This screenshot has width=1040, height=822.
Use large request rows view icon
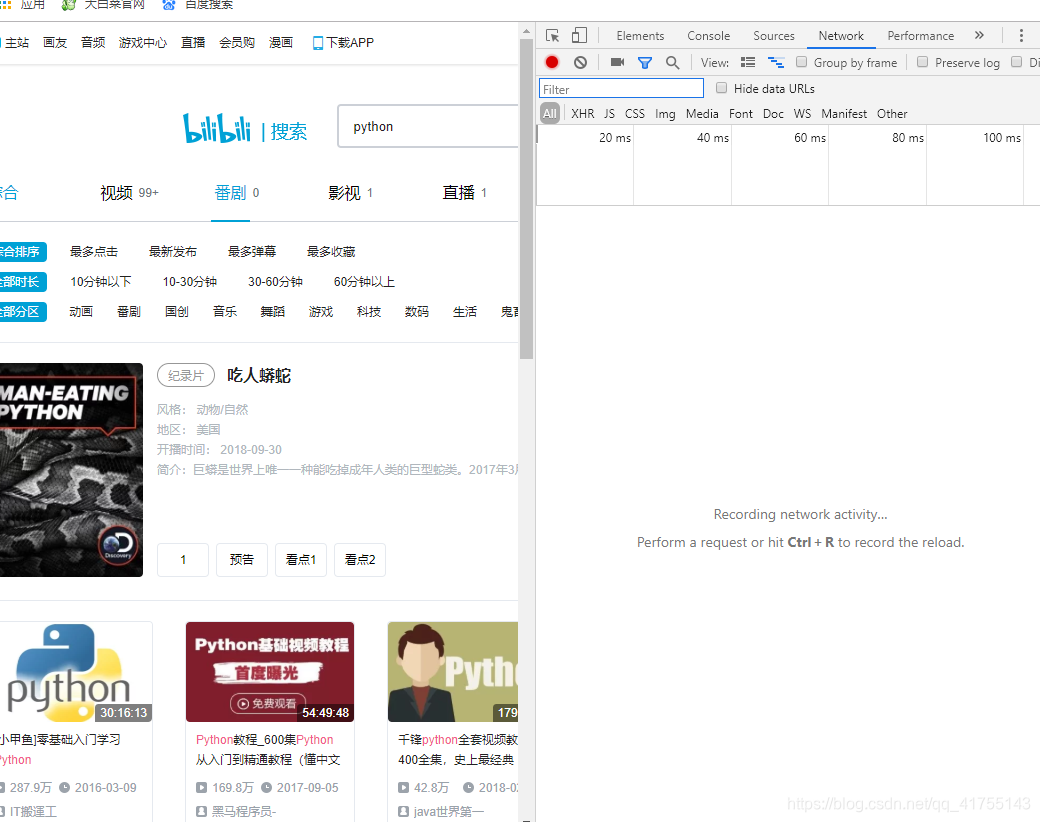(x=748, y=62)
